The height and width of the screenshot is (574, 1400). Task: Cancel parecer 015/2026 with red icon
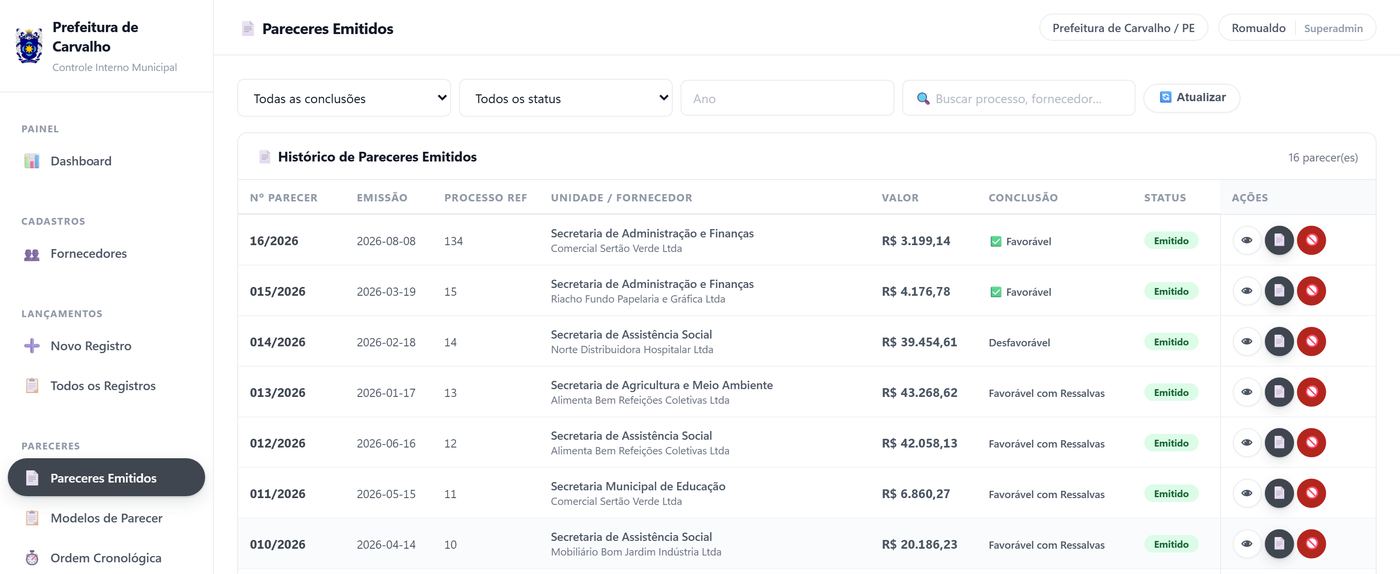click(1311, 291)
